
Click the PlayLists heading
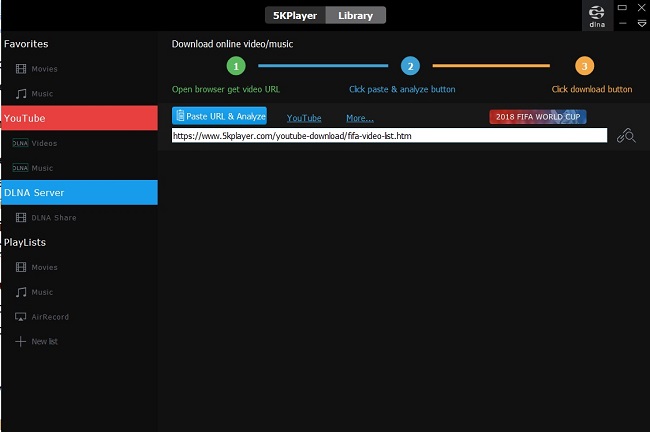(25, 242)
